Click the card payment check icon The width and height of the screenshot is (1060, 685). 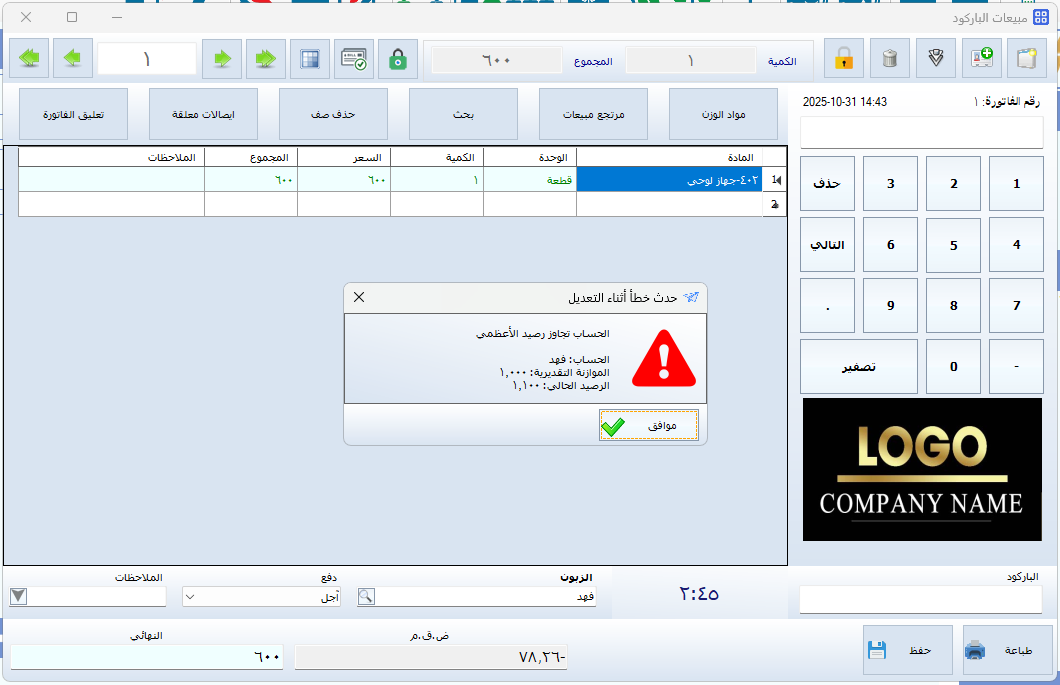pyautogui.click(x=354, y=59)
